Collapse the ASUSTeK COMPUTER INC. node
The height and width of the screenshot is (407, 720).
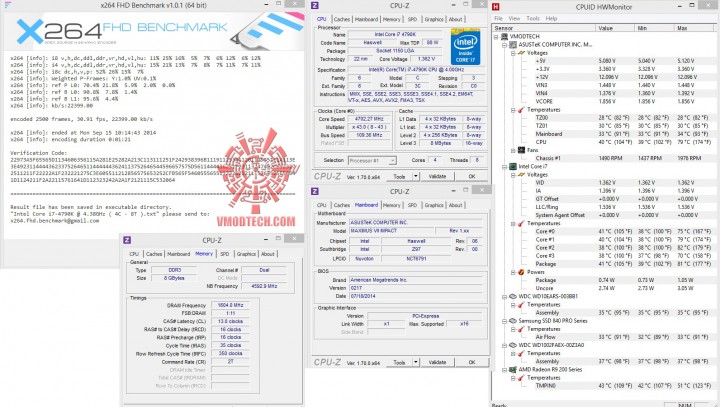[505, 45]
